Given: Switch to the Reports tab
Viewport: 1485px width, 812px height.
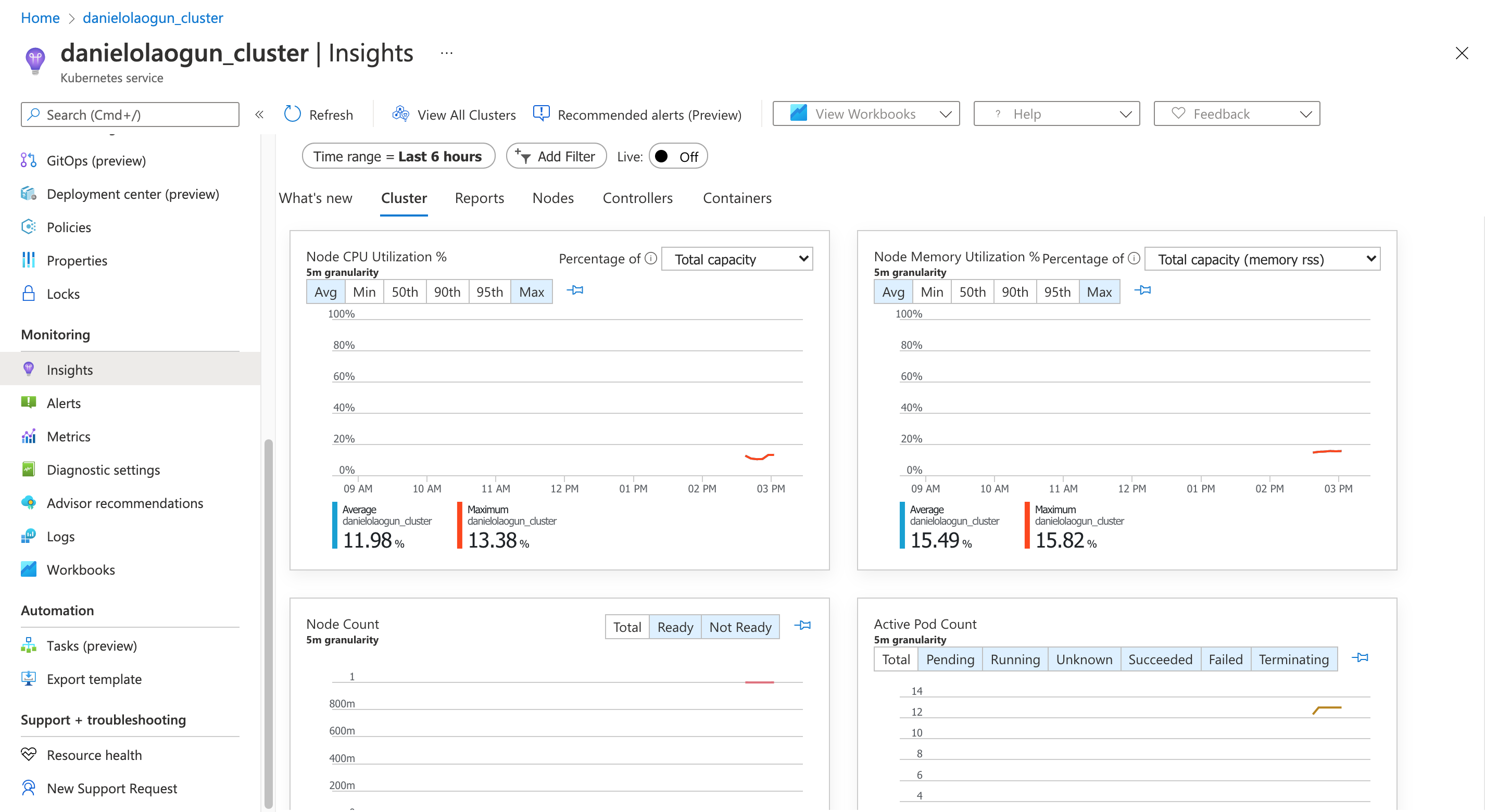Looking at the screenshot, I should pyautogui.click(x=479, y=198).
